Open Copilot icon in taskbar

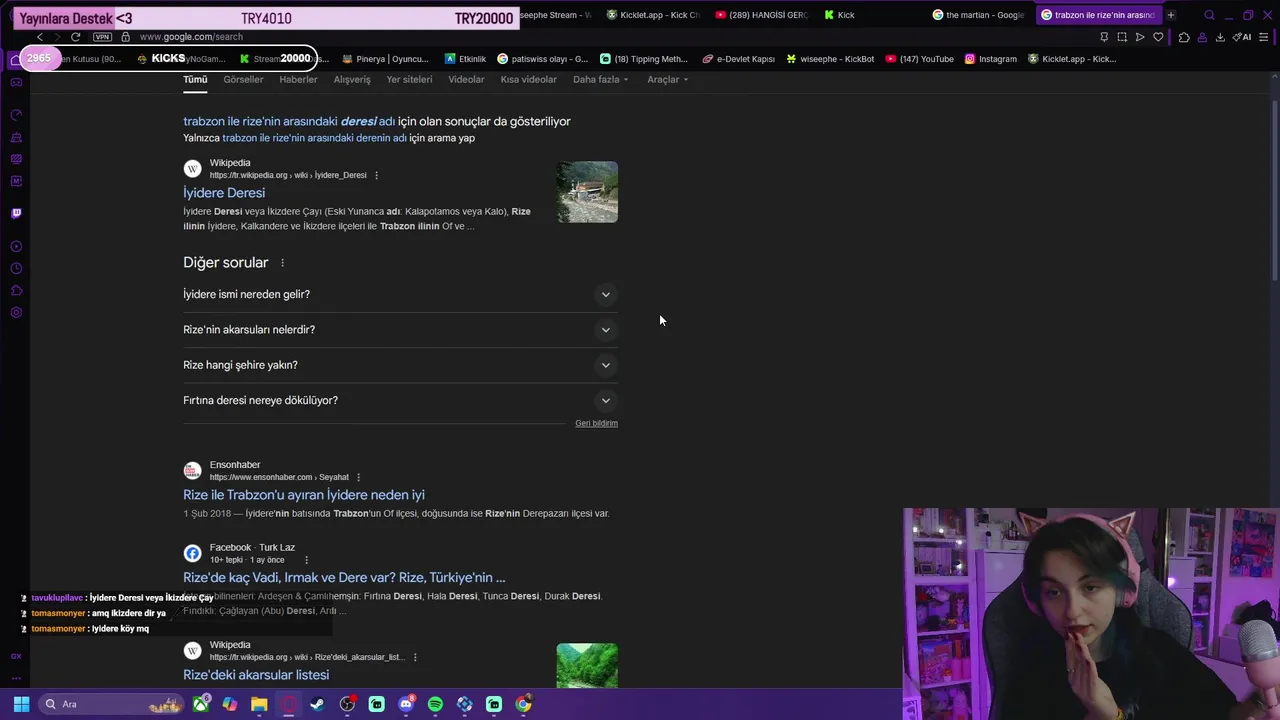pyautogui.click(x=230, y=704)
